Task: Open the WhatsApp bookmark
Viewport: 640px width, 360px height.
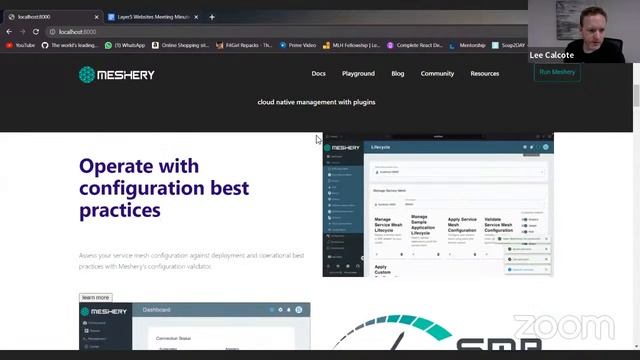Action: pos(125,45)
